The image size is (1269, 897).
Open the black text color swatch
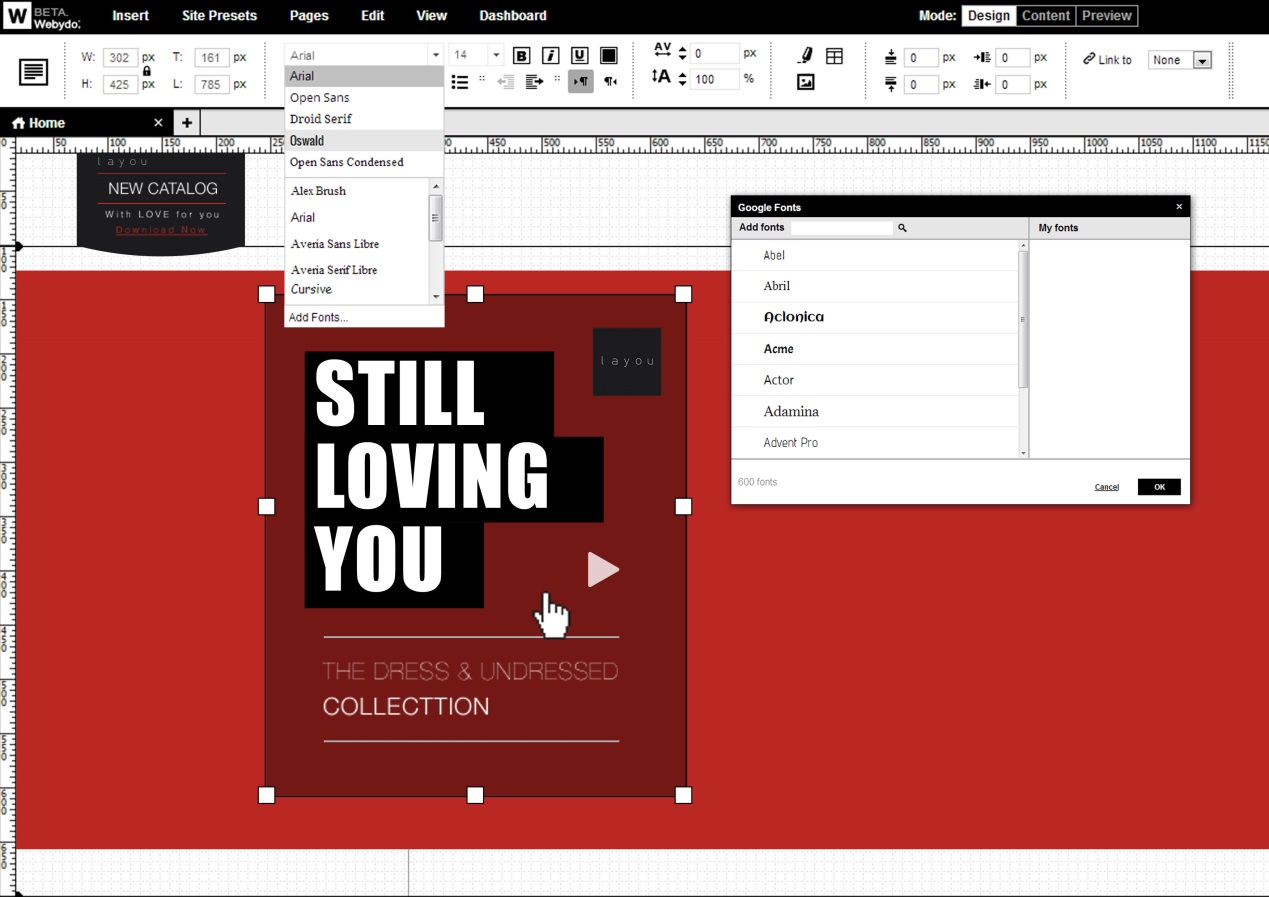click(608, 56)
